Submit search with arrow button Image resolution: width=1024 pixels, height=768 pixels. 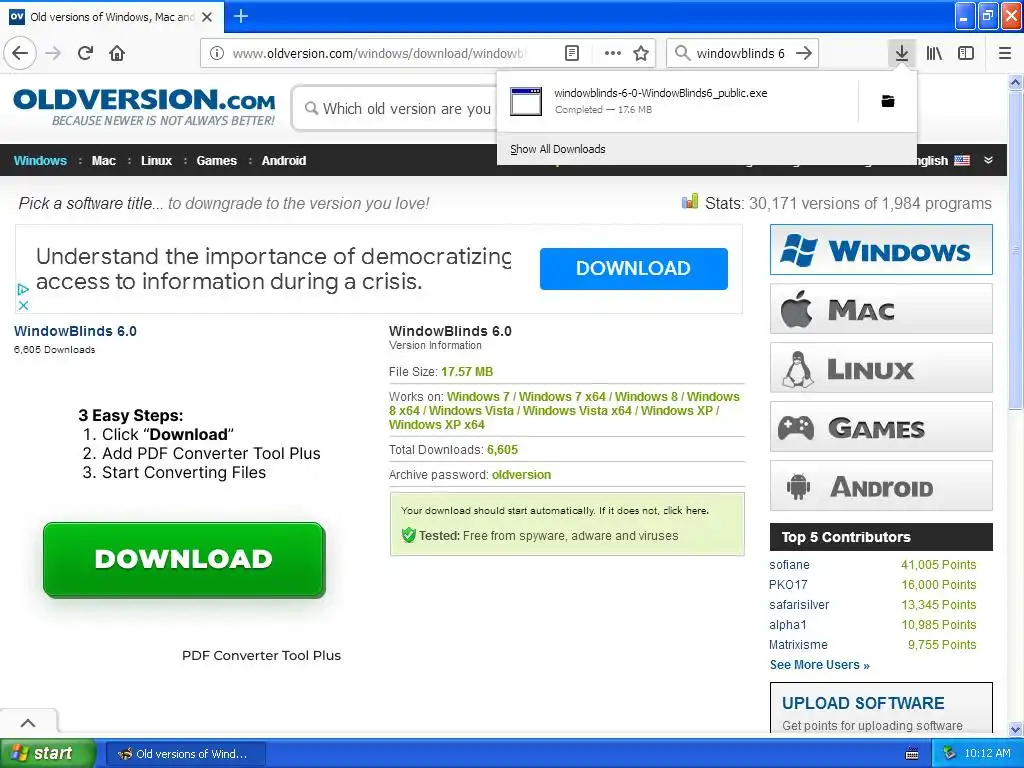pyautogui.click(x=804, y=53)
